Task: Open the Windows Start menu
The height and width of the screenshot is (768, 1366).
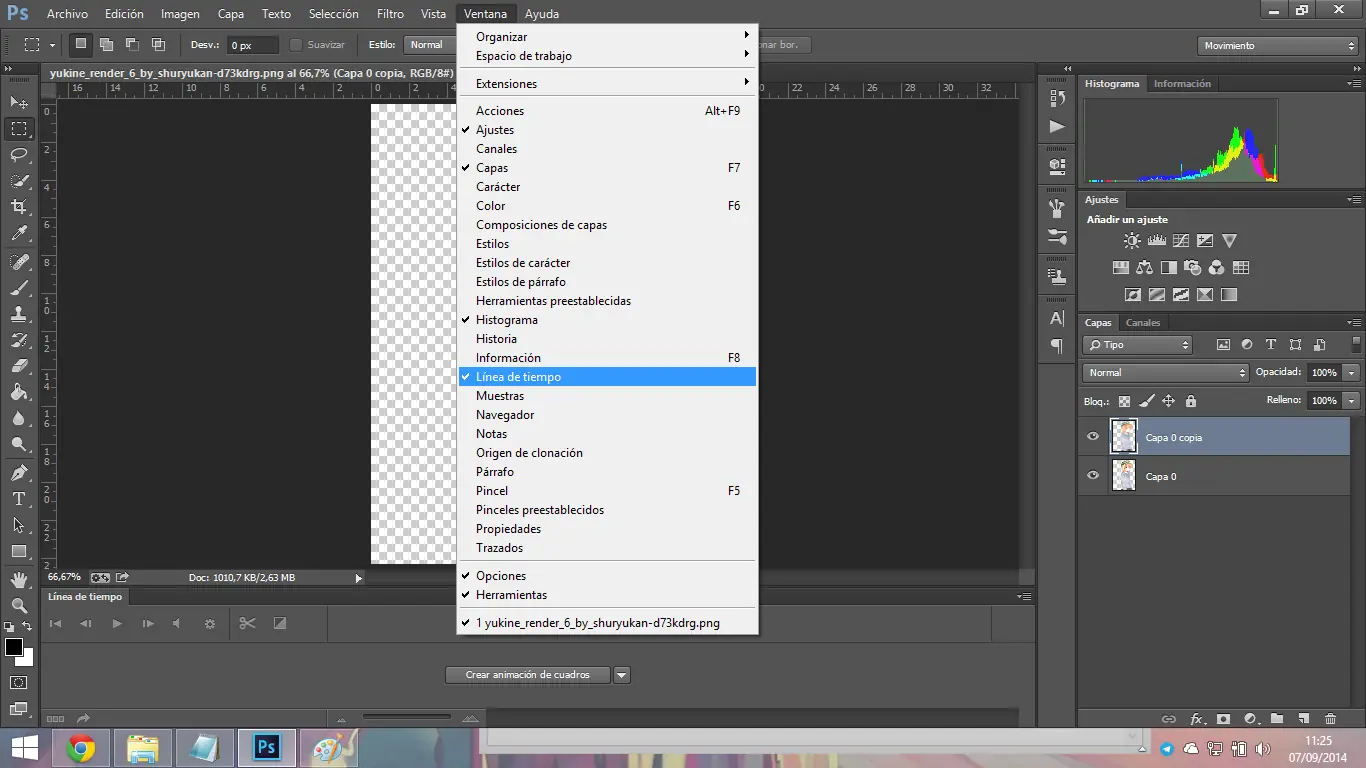Action: coord(24,747)
